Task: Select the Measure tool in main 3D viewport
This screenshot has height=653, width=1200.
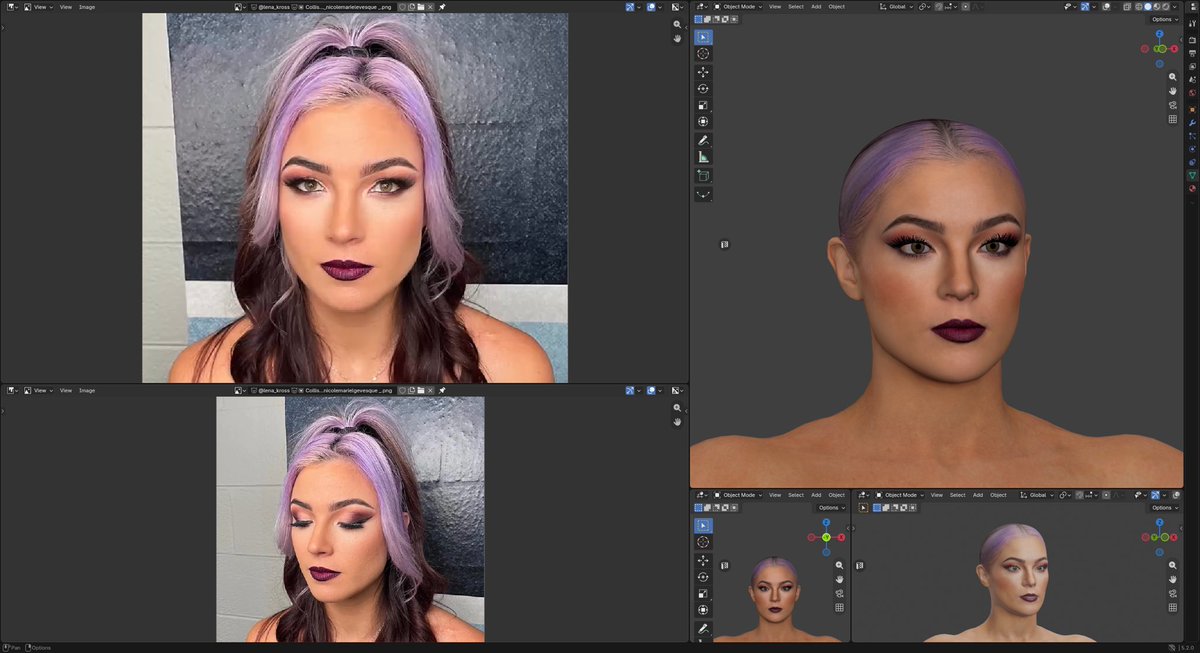Action: (x=703, y=157)
